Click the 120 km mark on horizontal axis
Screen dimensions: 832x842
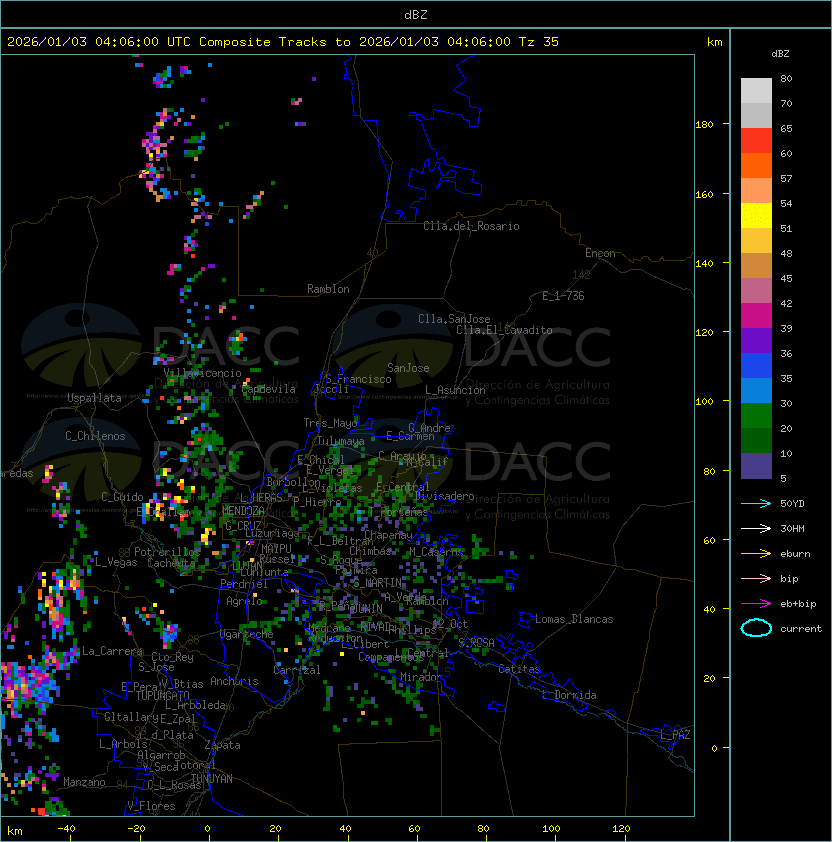(x=621, y=829)
